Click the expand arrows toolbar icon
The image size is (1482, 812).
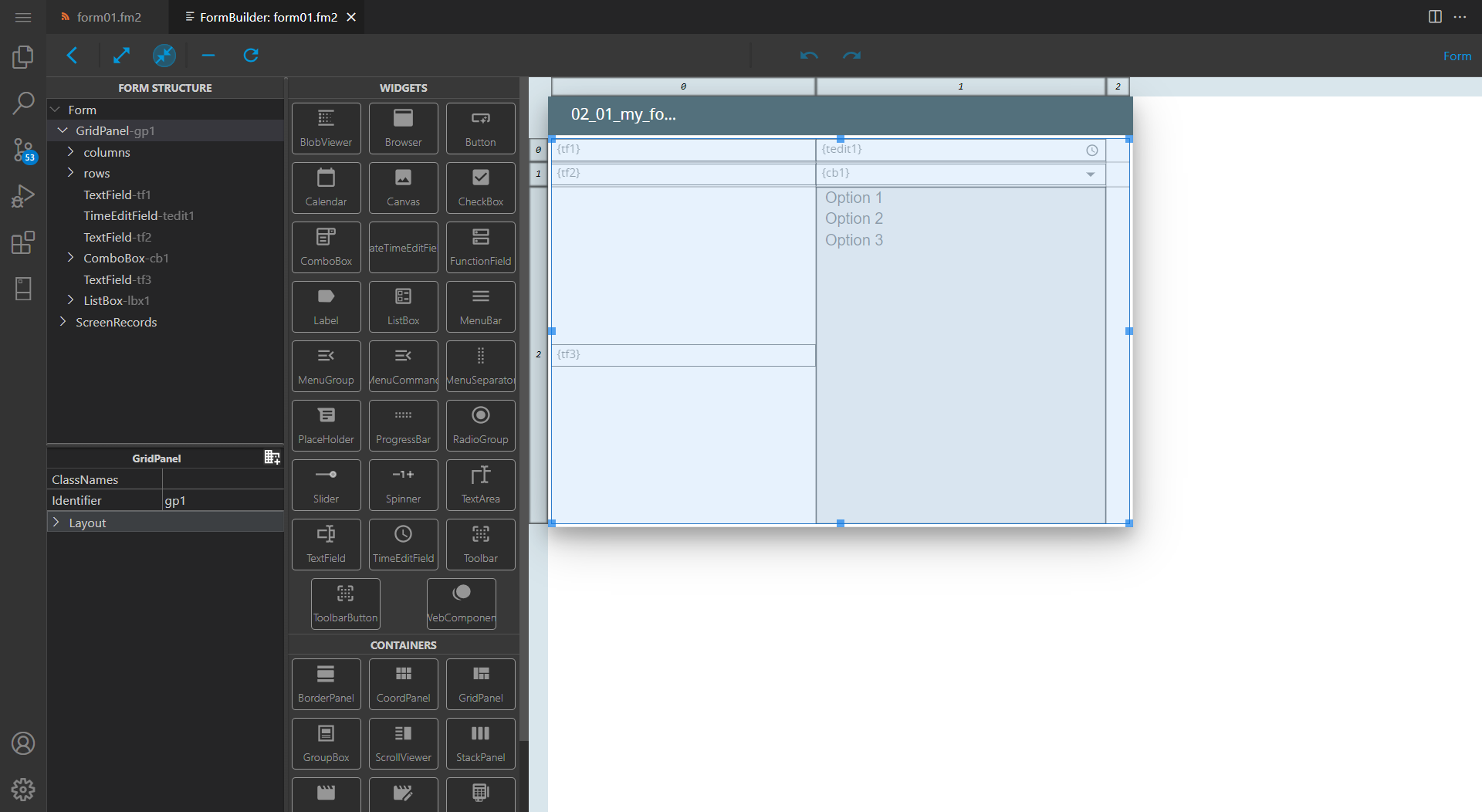pos(121,56)
